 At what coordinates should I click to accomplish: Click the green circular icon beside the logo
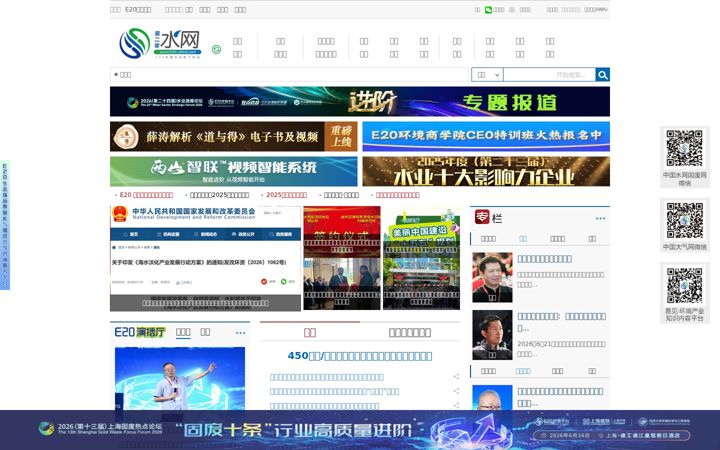(216, 50)
